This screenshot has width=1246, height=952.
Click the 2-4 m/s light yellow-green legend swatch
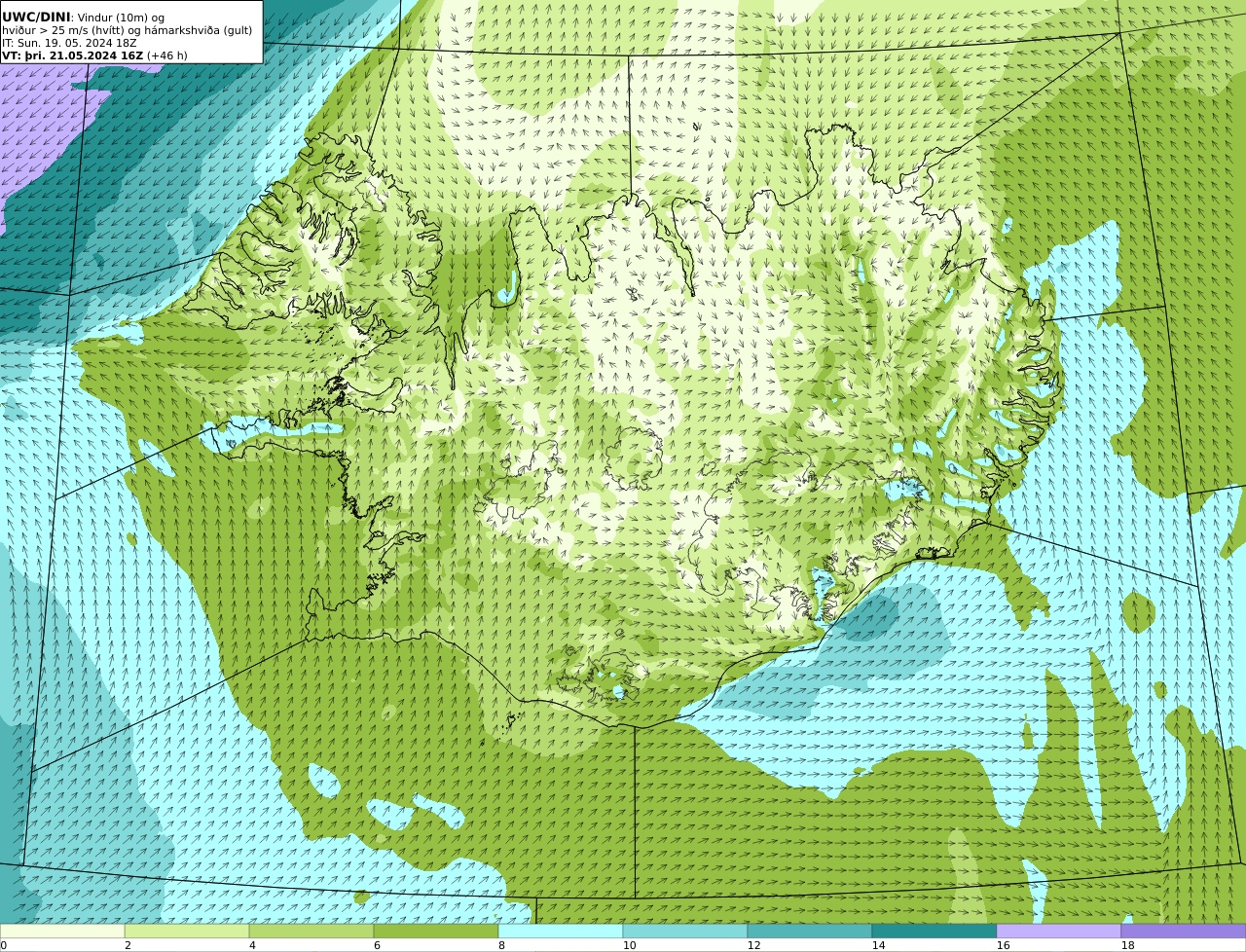click(x=187, y=931)
